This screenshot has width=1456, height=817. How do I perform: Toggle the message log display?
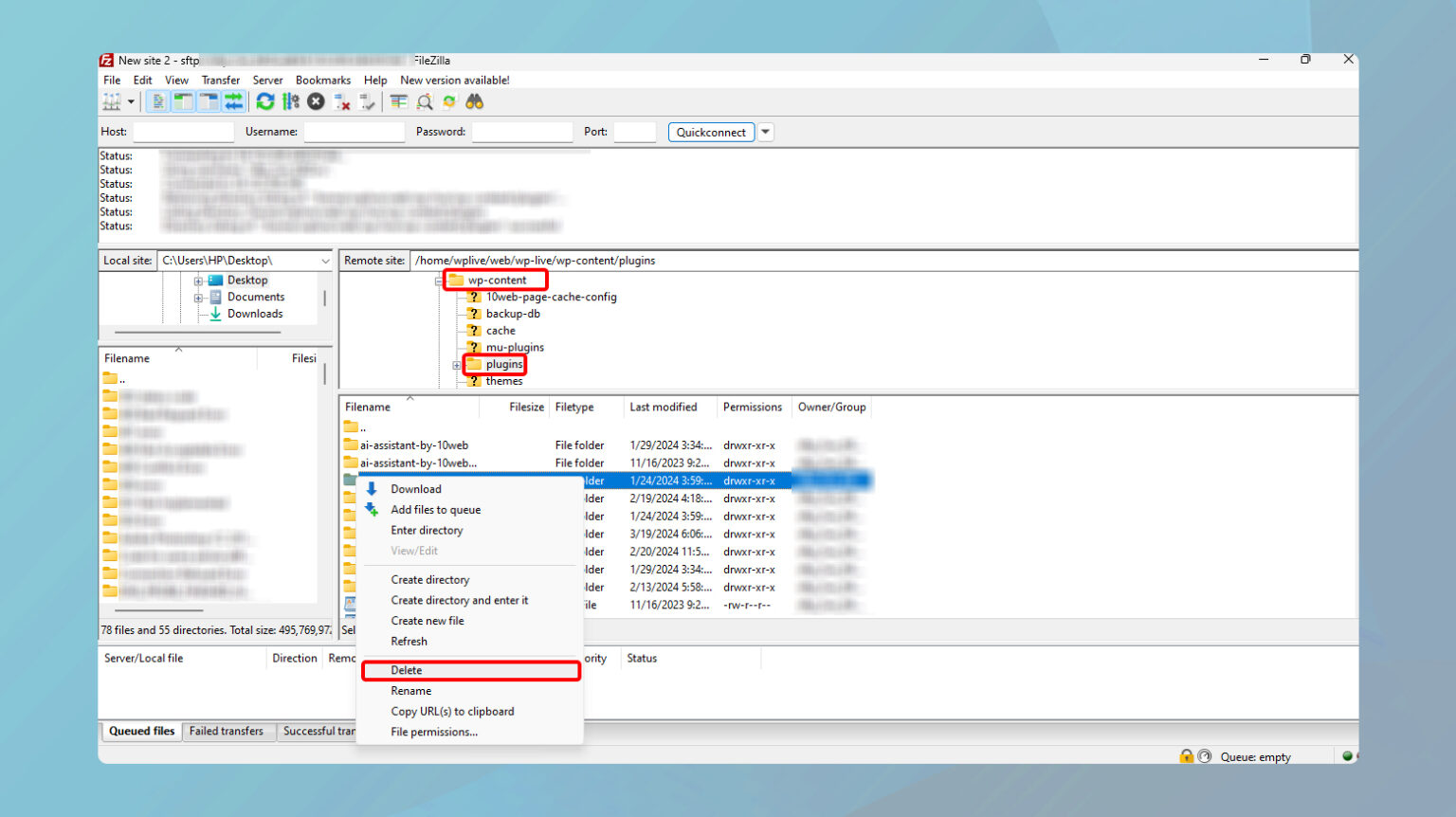(157, 101)
